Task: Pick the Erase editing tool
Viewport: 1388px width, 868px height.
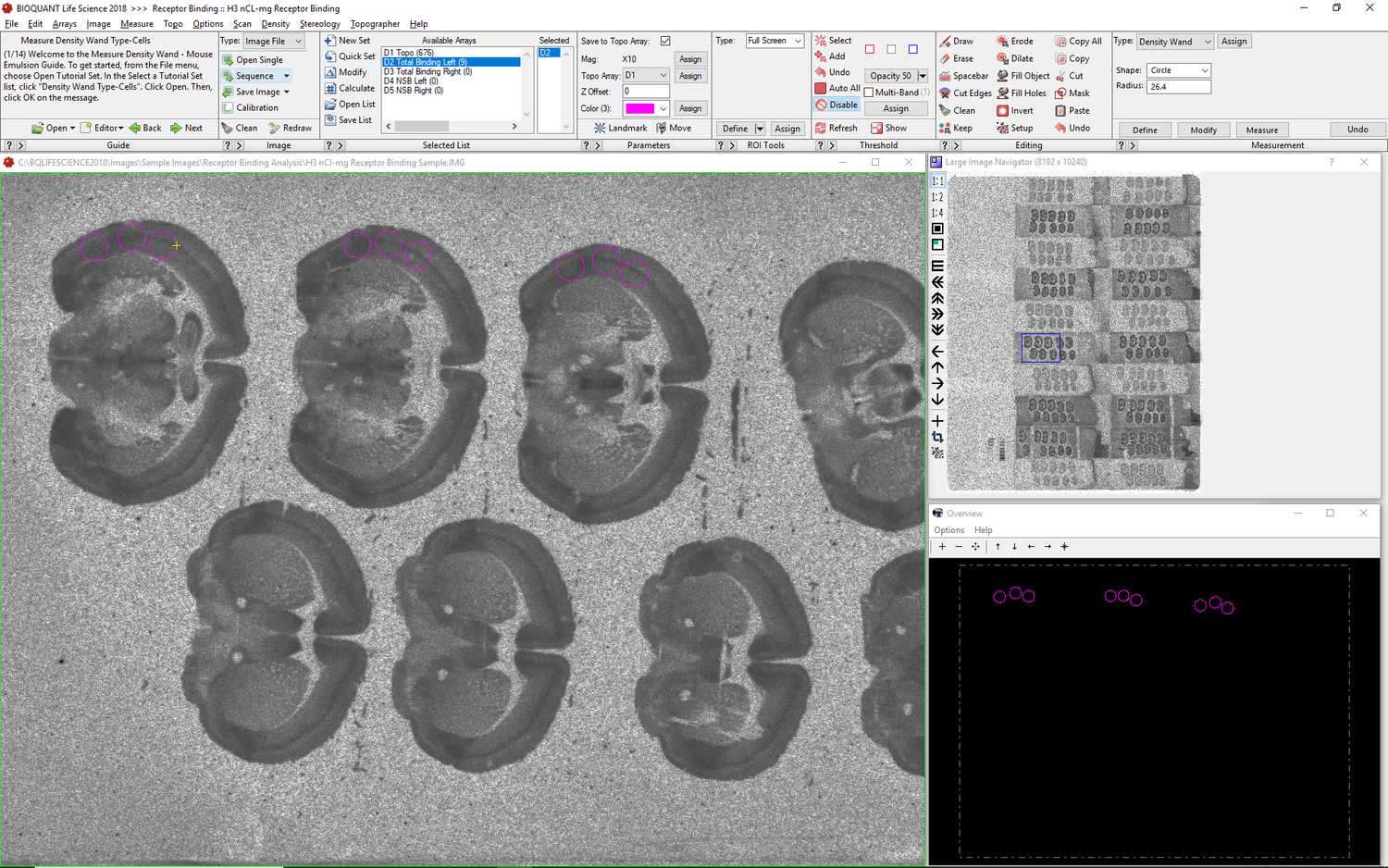Action: [957, 58]
